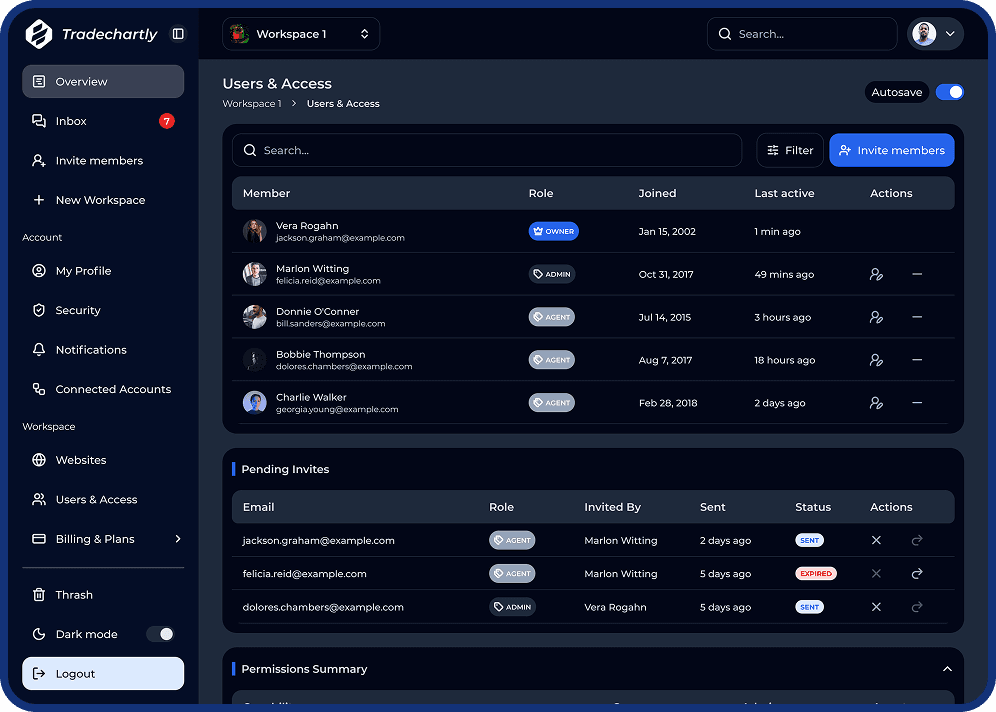
Task: Open the user profile avatar dropdown
Action: tap(935, 34)
